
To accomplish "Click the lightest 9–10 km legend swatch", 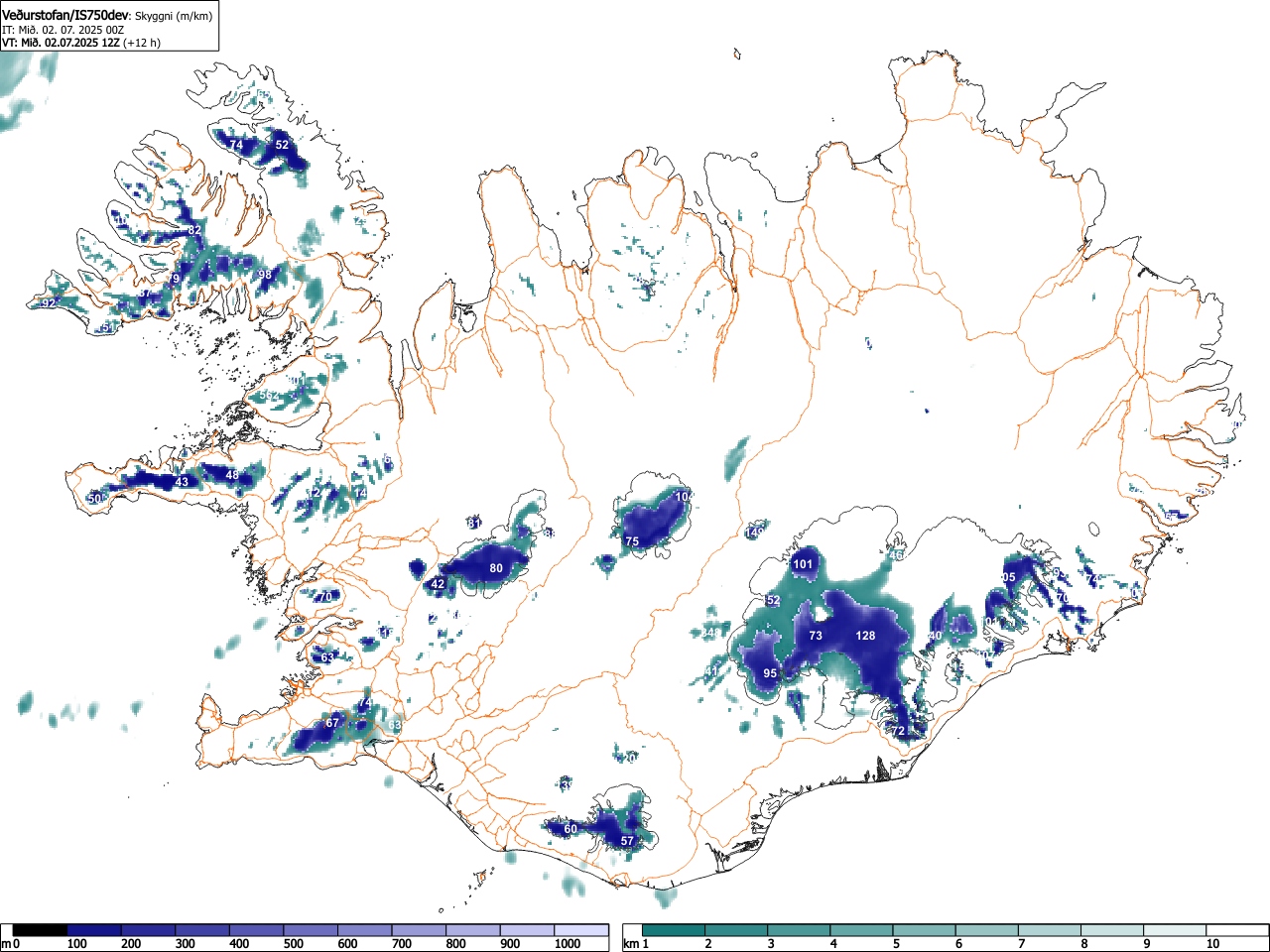I will coord(1176,930).
